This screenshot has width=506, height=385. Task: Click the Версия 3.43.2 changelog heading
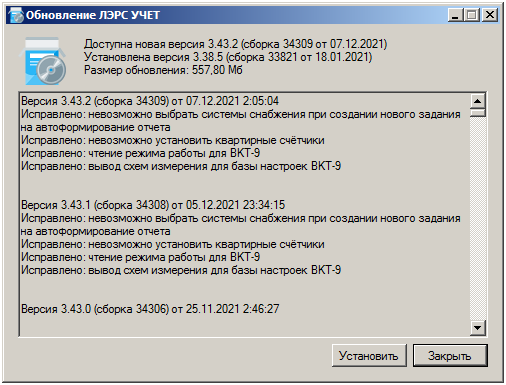coord(150,101)
